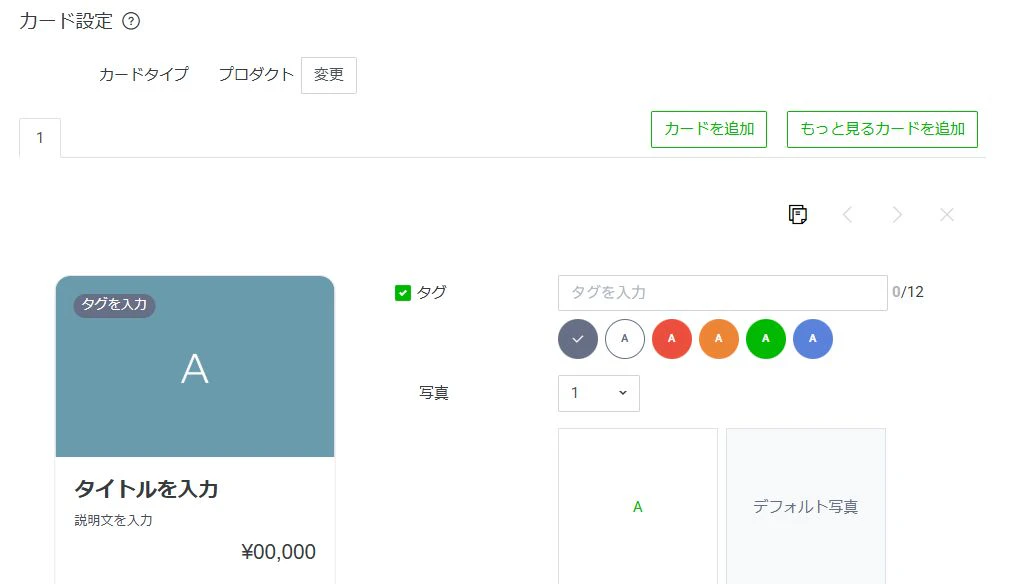The width and height of the screenshot is (1014, 584).
Task: Pick the green tag color
Action: [x=766, y=339]
